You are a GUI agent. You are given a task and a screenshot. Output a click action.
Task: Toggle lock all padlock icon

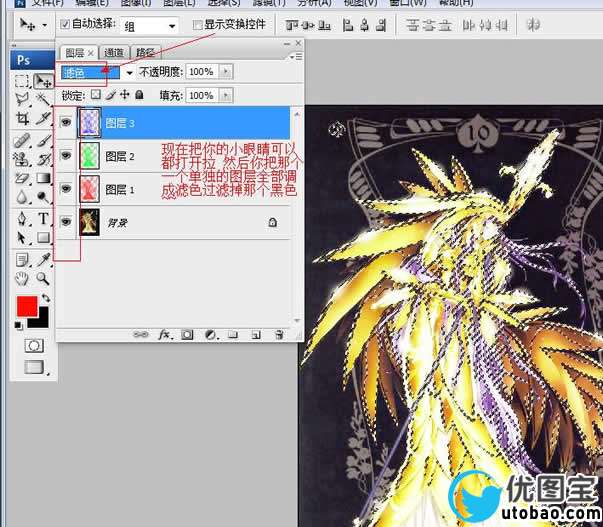[139, 94]
